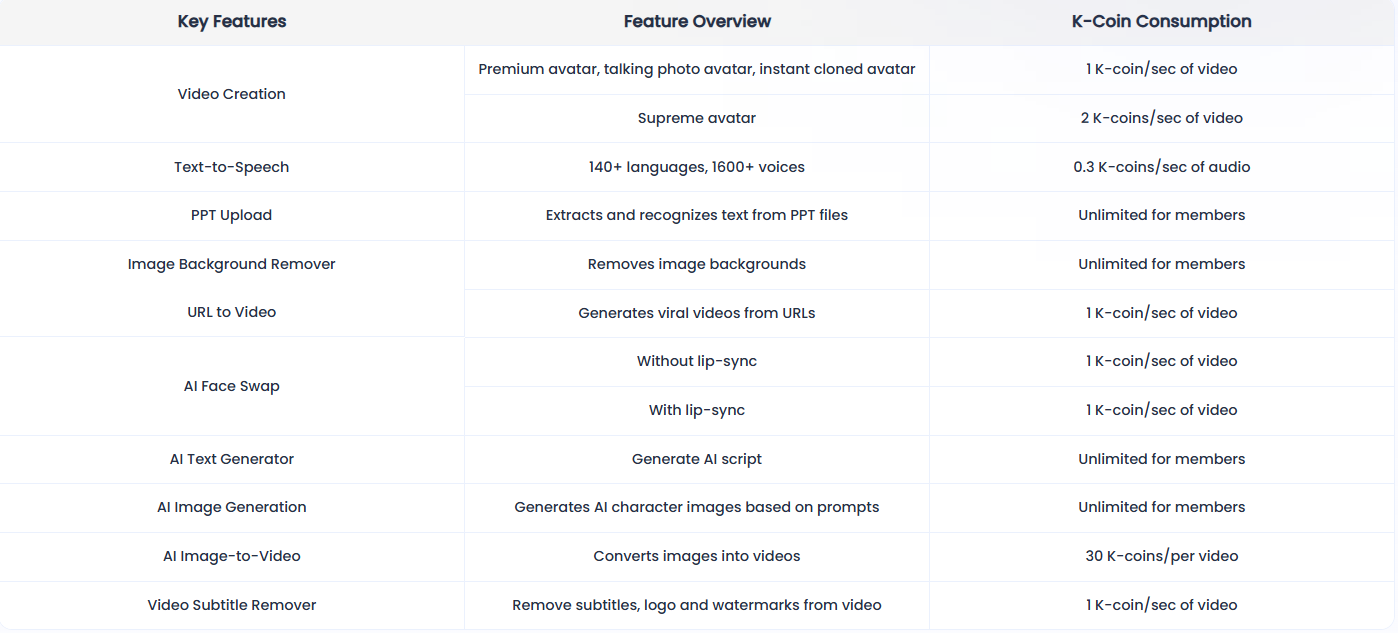Select the 140+ languages, 1600+ voices text
Screen dimensions: 1398x633
(x=697, y=167)
